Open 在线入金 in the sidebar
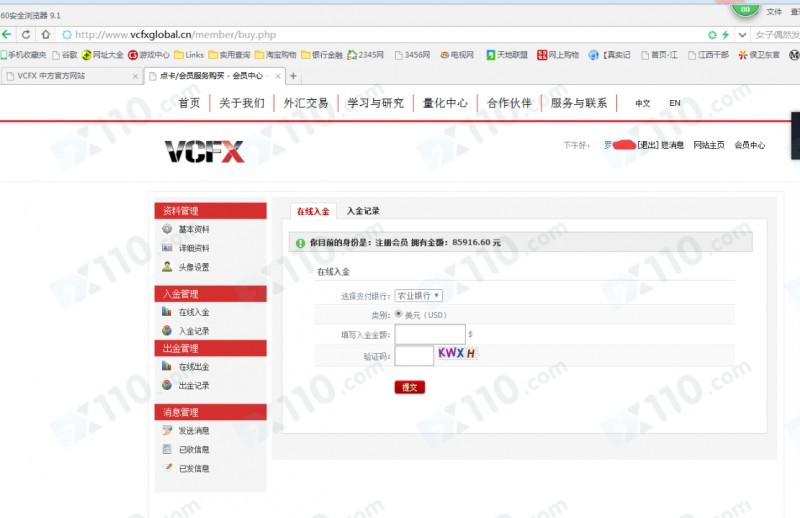800x518 pixels. point(193,312)
